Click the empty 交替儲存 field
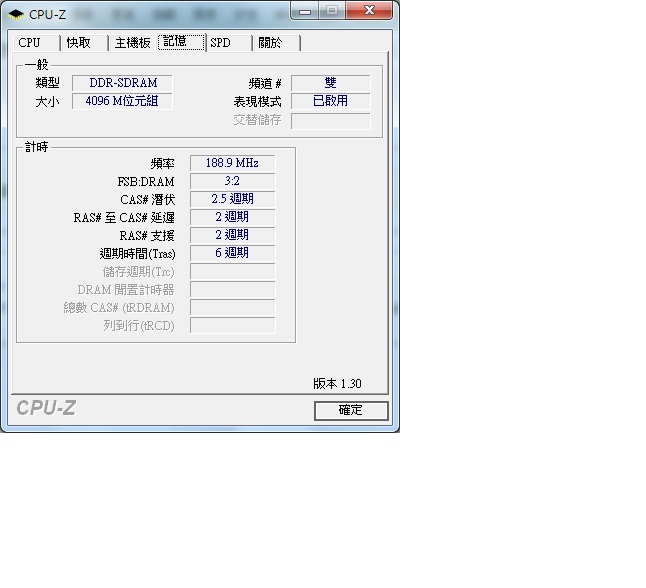Image resolution: width=646 pixels, height=588 pixels. point(330,121)
